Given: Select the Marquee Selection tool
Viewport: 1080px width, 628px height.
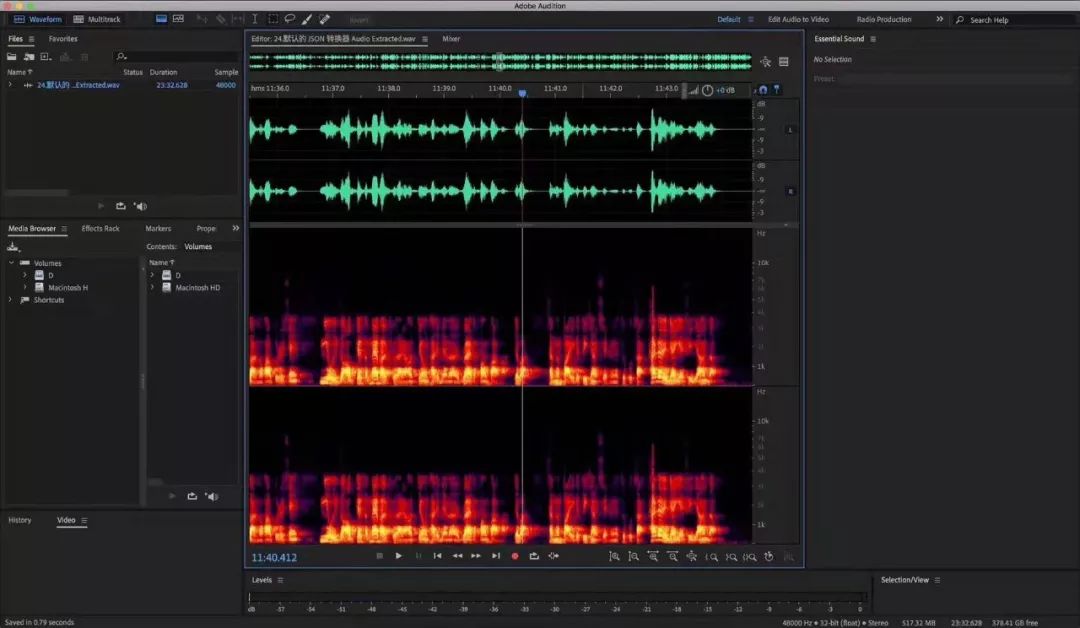Looking at the screenshot, I should tap(272, 19).
